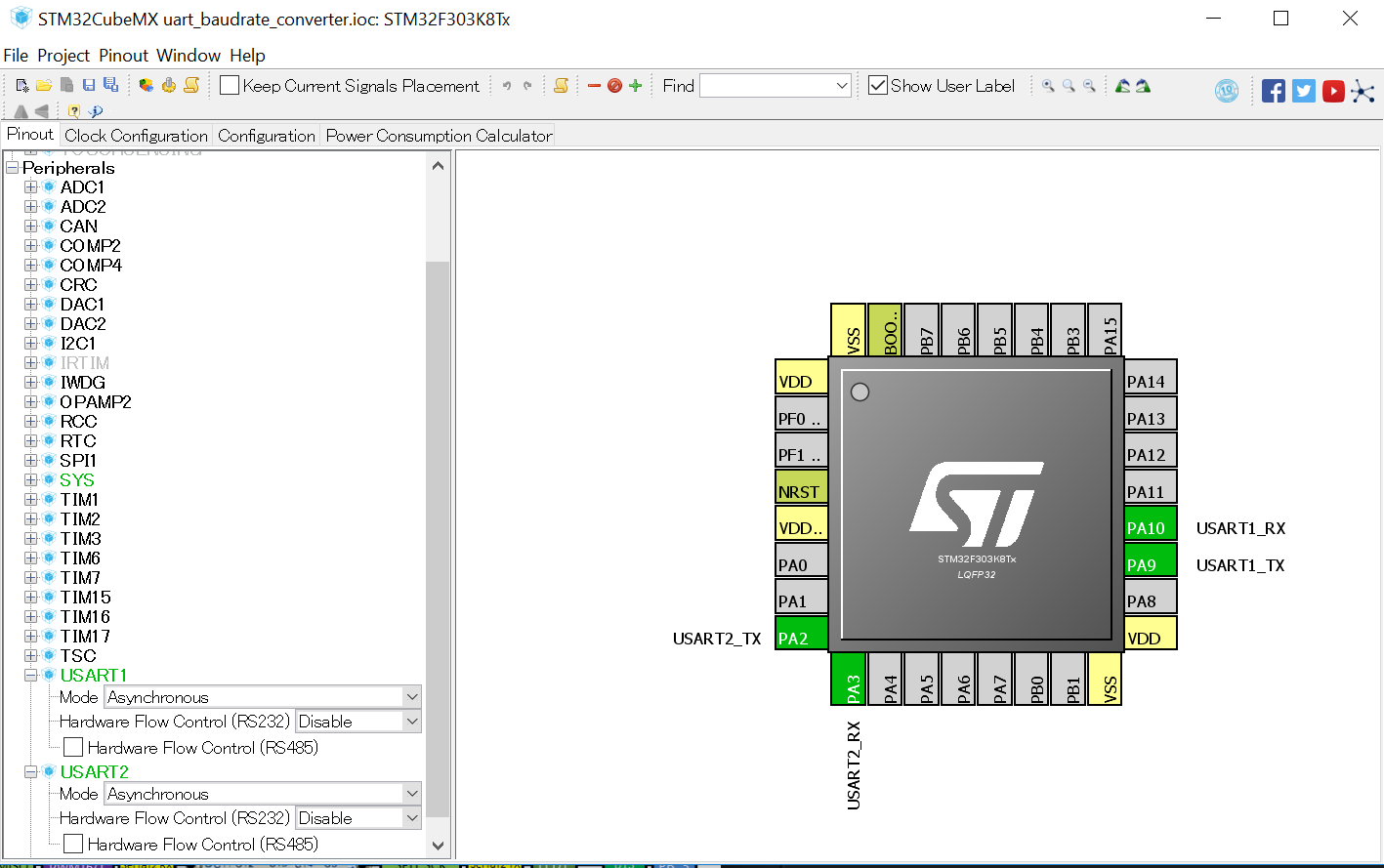Open the Project menu

click(x=63, y=56)
